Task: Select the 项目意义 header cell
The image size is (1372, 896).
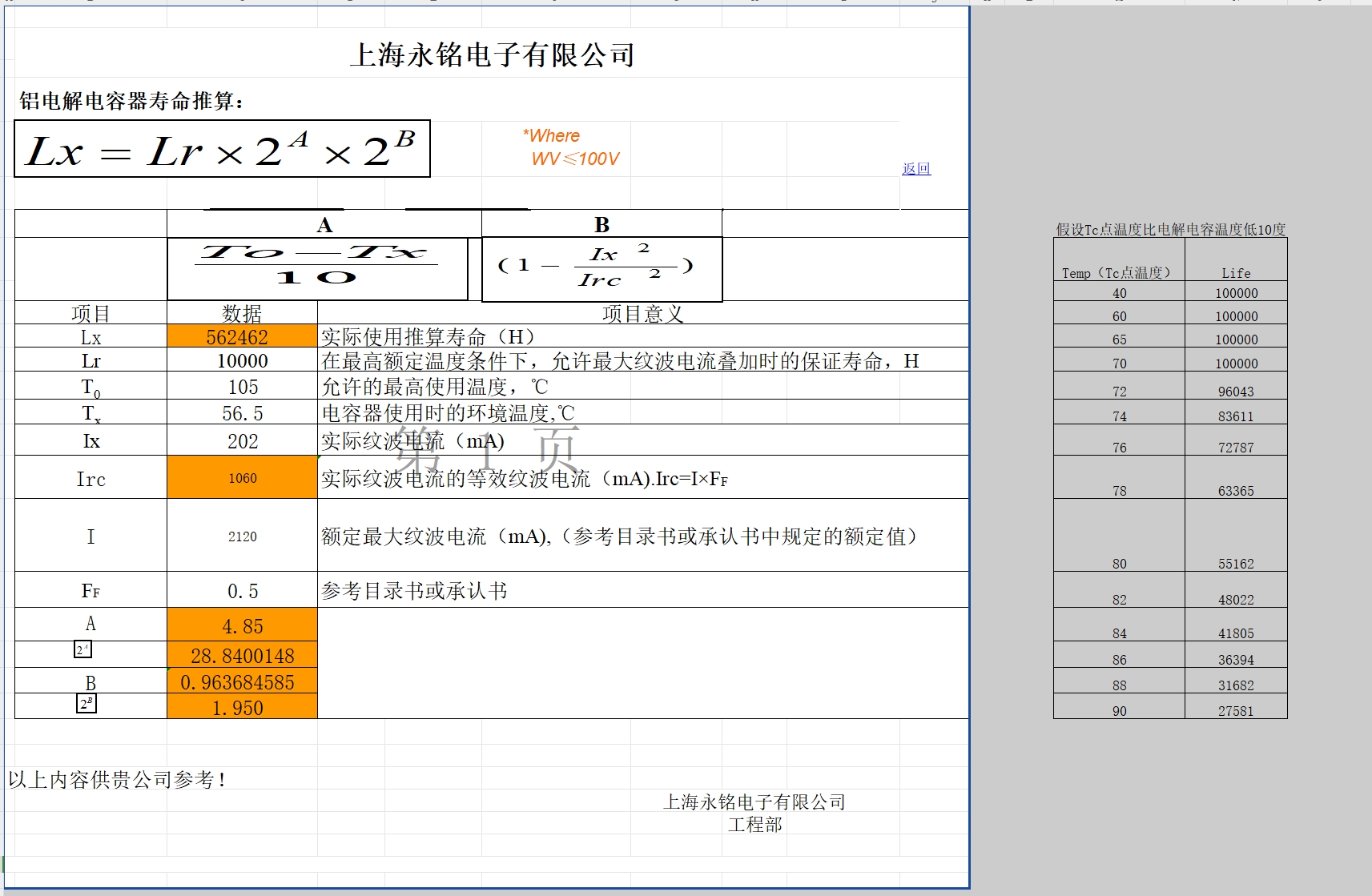Action: click(642, 313)
